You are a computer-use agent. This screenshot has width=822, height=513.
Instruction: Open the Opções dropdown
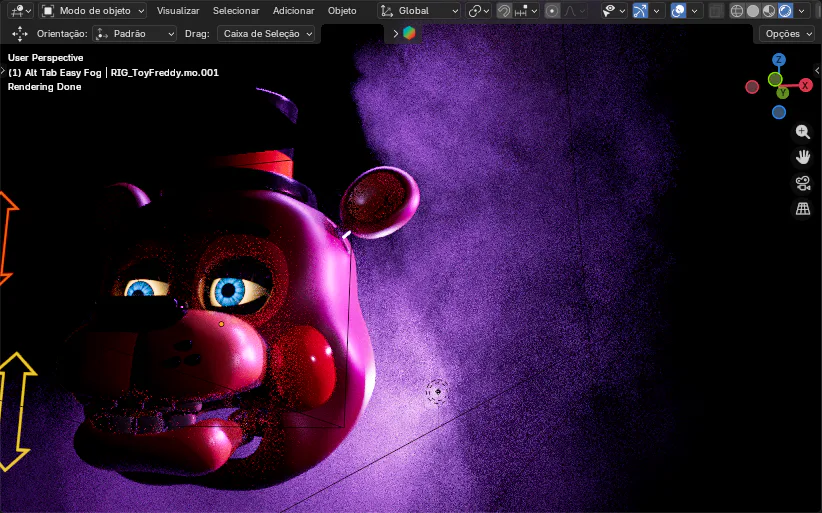[x=787, y=34]
